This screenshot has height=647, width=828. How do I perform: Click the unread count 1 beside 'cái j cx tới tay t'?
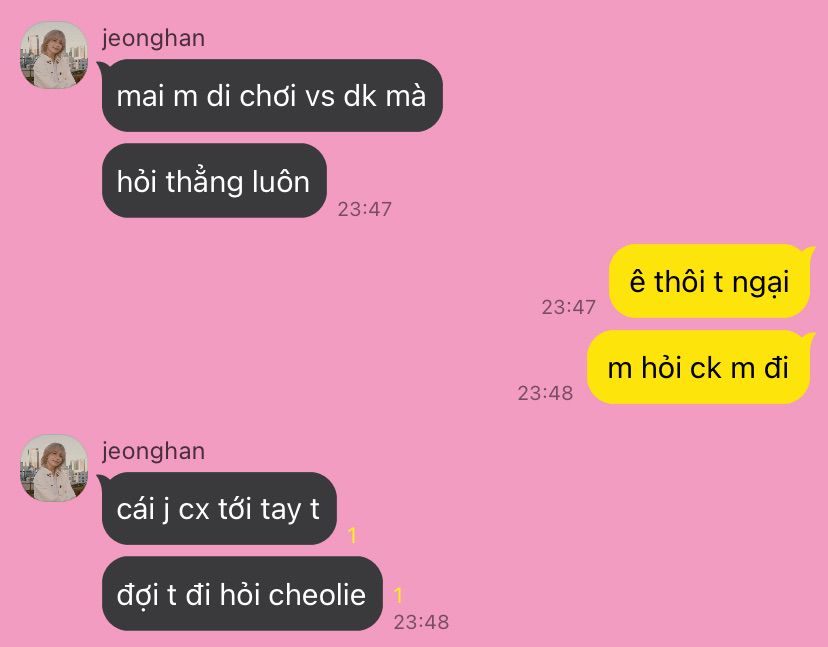click(x=352, y=536)
